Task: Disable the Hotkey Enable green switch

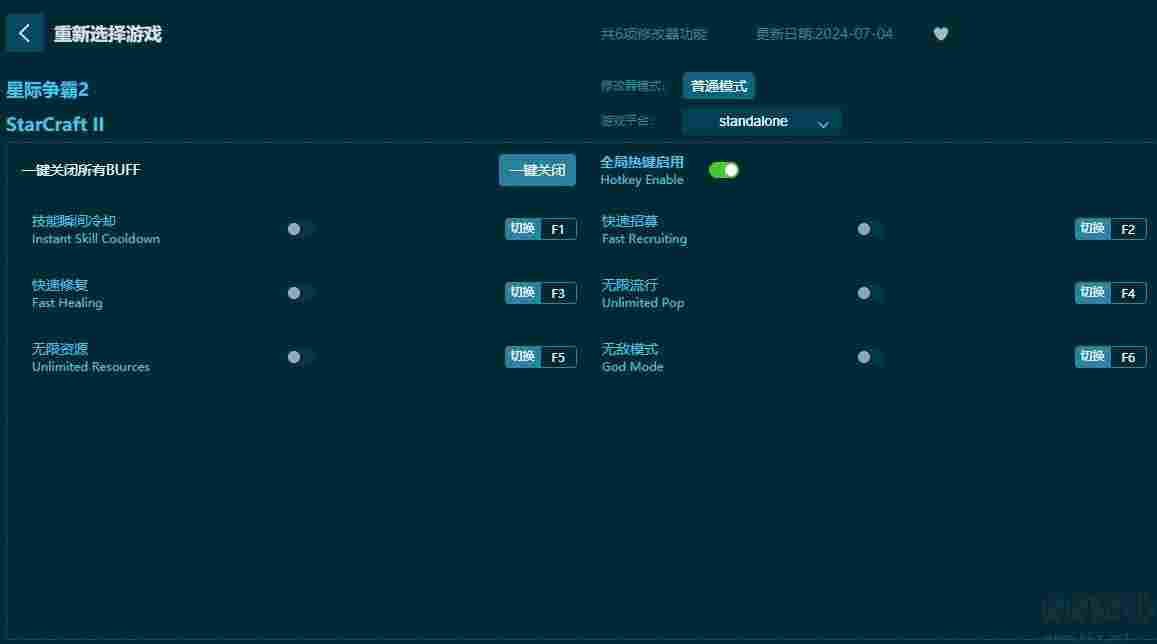Action: pos(723,170)
